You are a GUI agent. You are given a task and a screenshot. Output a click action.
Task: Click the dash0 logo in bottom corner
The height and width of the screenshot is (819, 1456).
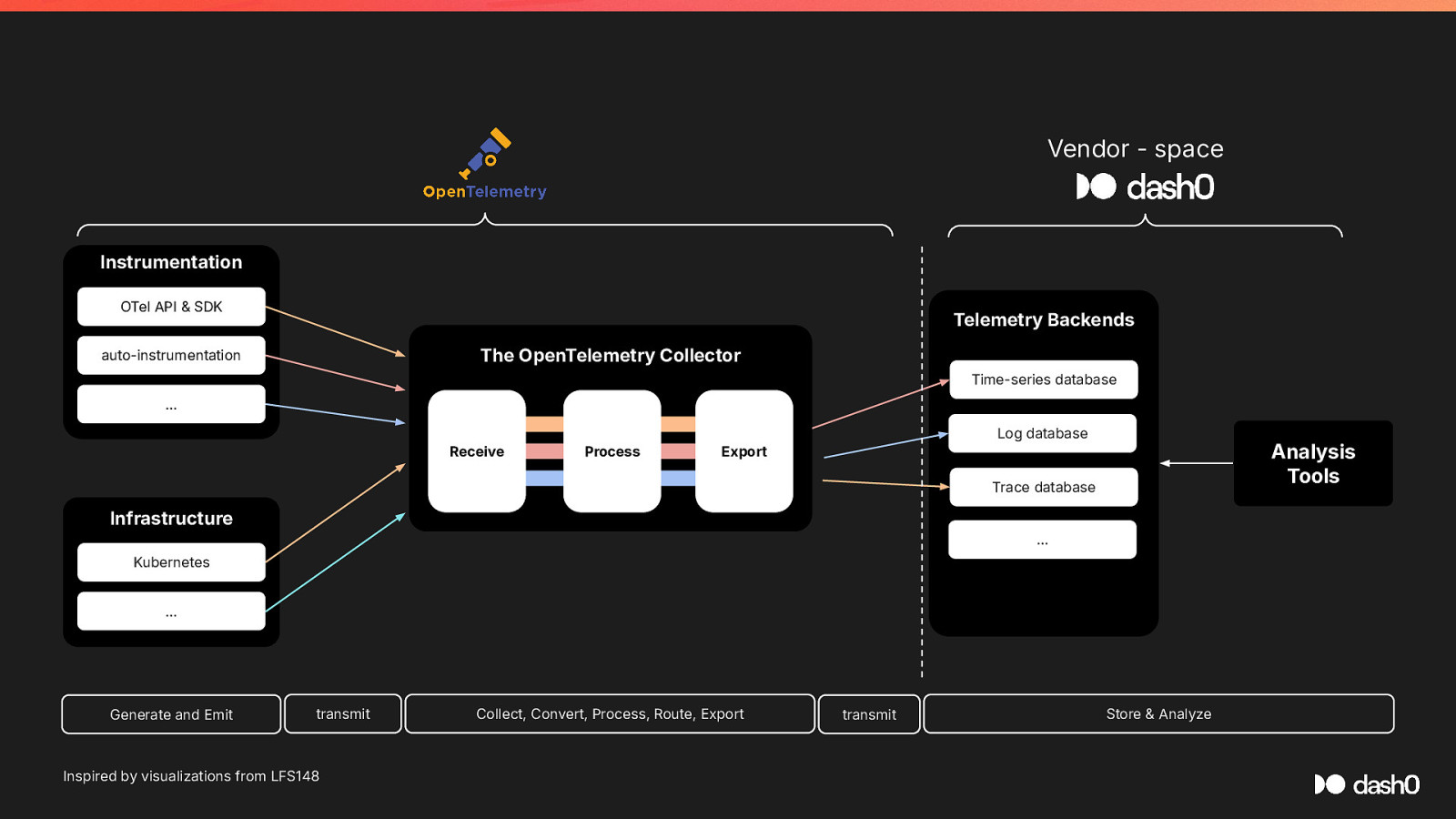1367,784
